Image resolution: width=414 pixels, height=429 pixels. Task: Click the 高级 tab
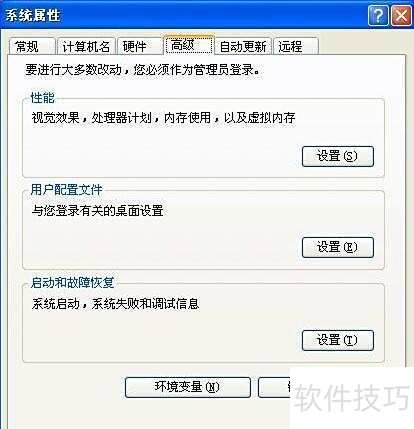tap(189, 45)
